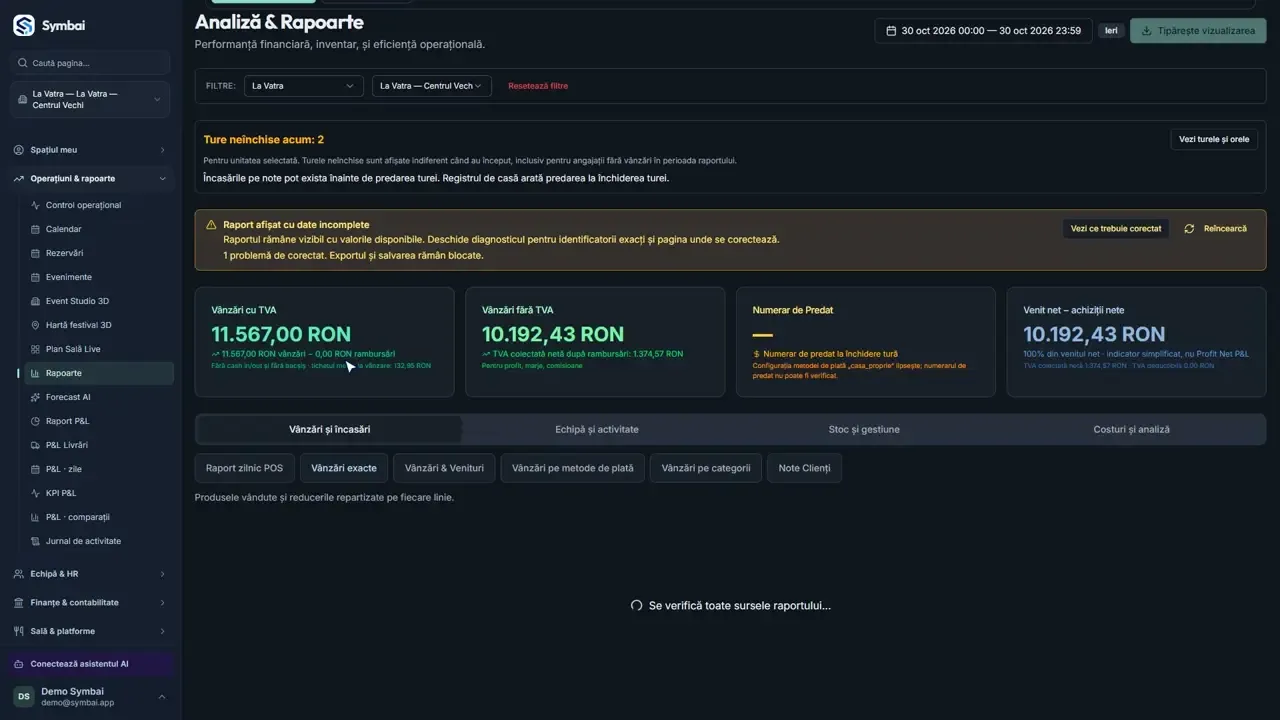
Task: Click Vezi ce trebuie corectat button
Action: click(x=1116, y=229)
